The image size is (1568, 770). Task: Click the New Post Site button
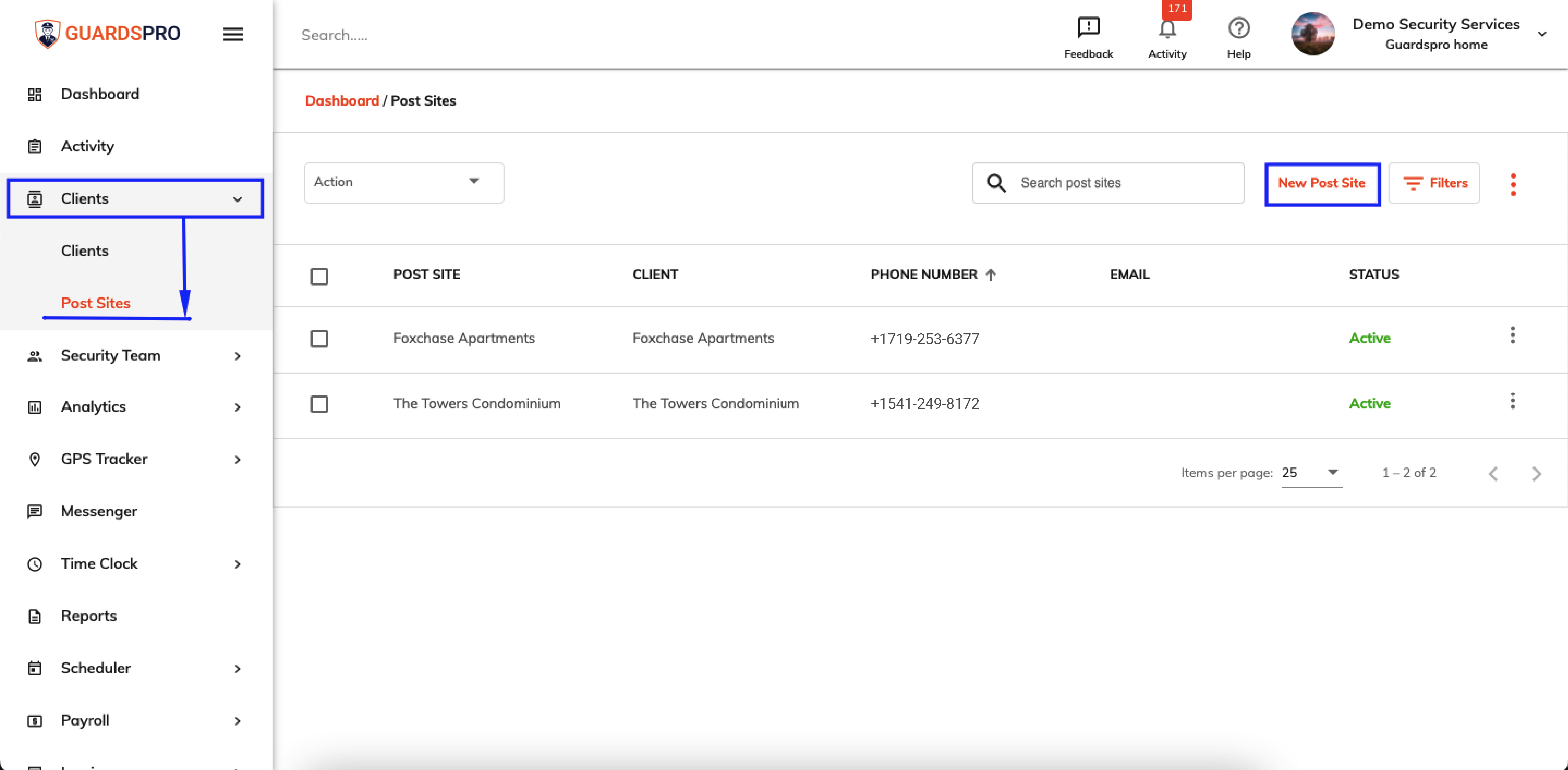tap(1322, 184)
